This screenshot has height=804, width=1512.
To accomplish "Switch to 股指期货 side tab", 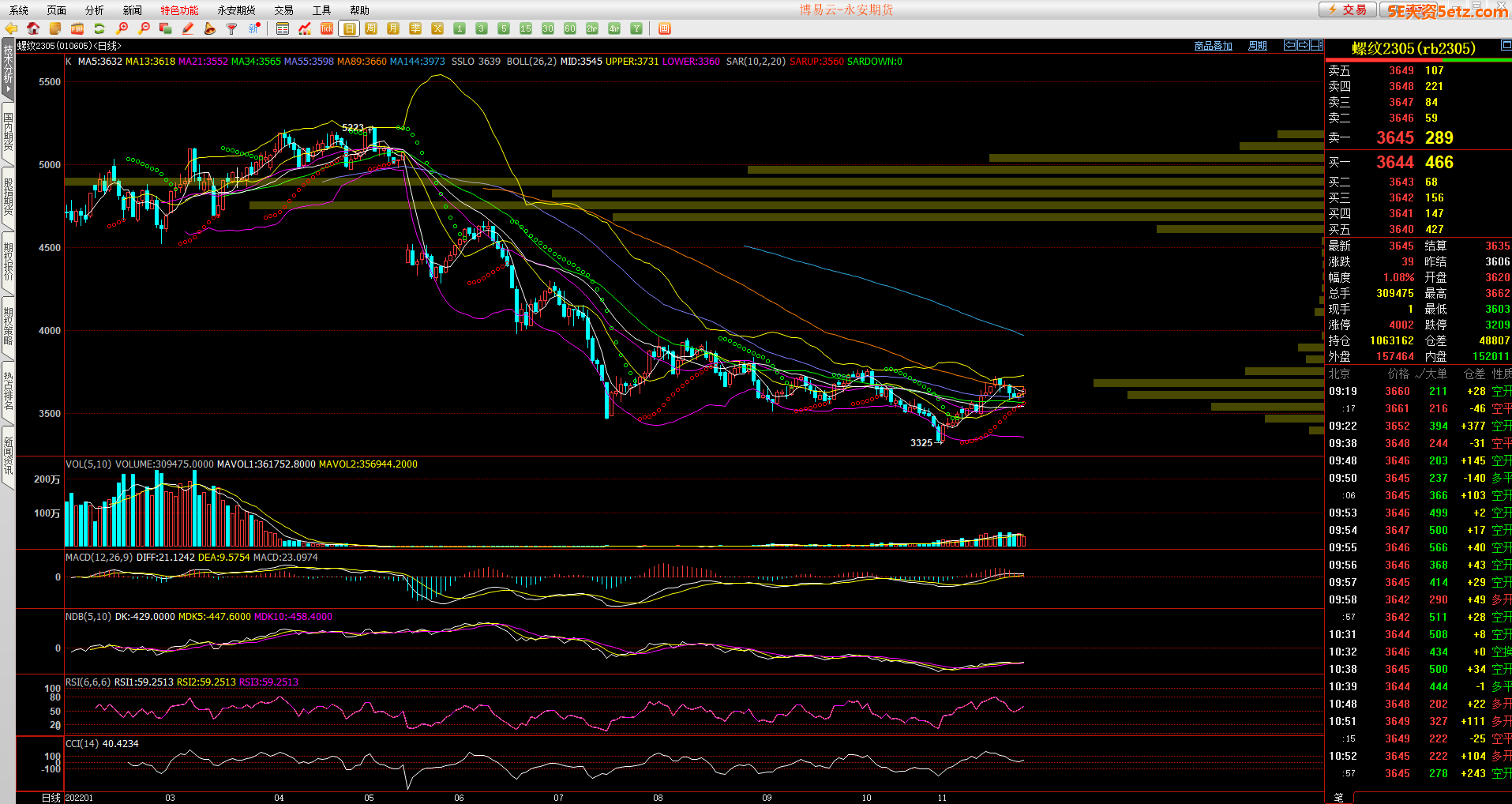I will pos(8,197).
